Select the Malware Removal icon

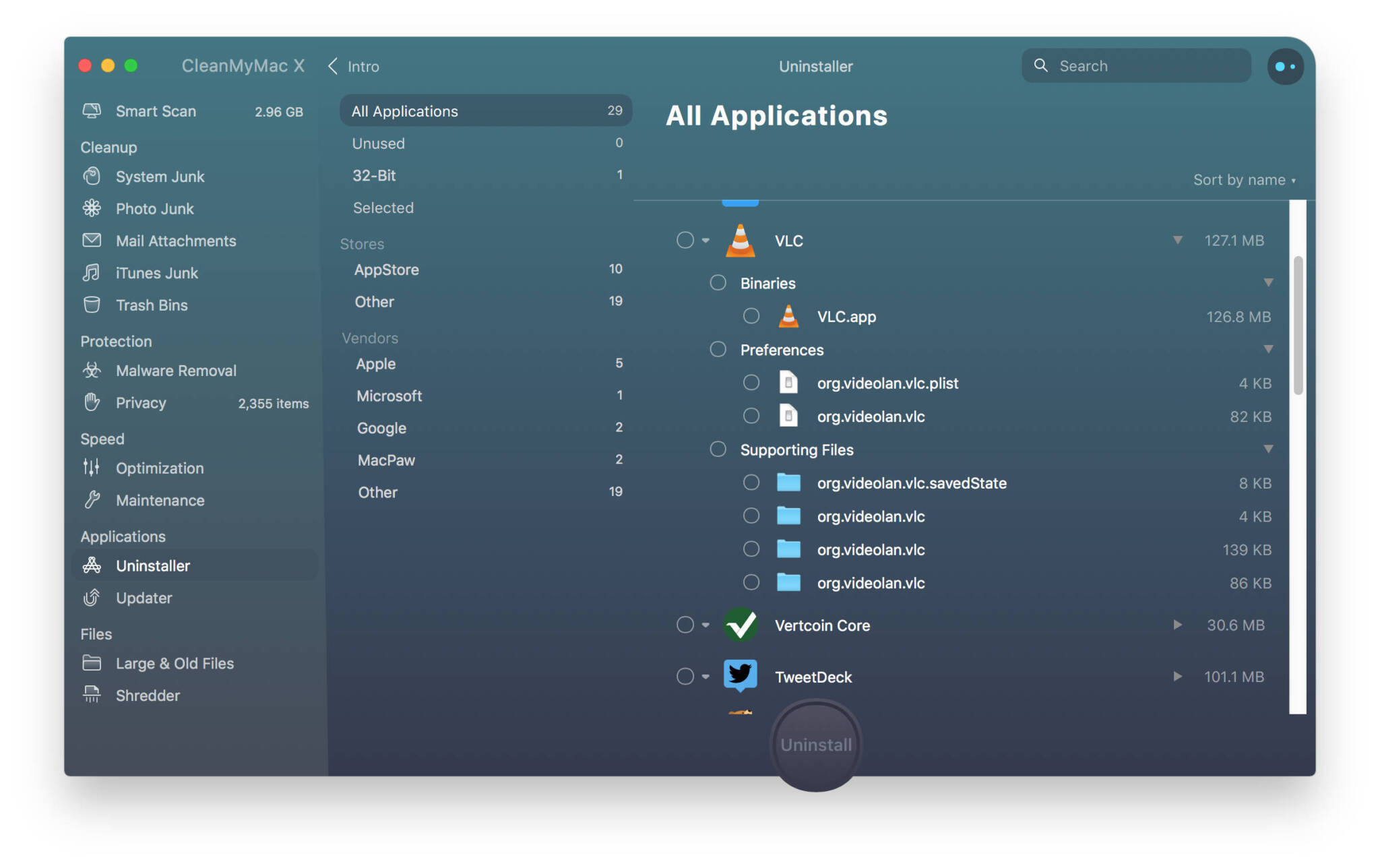(92, 371)
